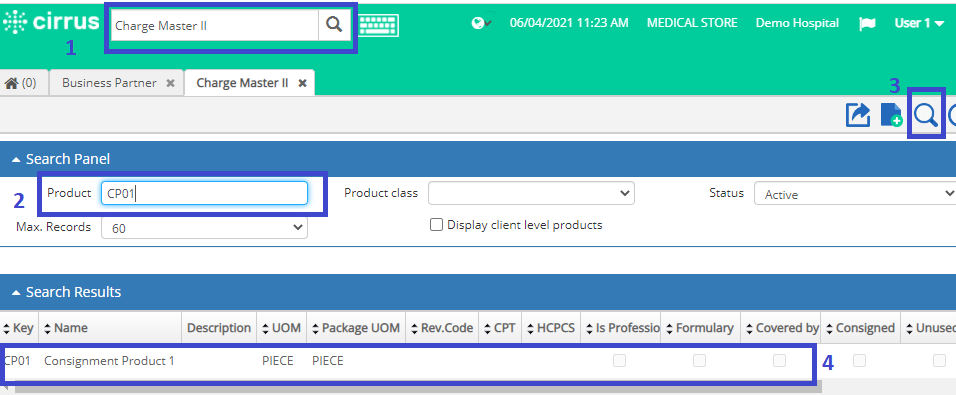
Task: Open the User 1 account menu
Action: (919, 23)
